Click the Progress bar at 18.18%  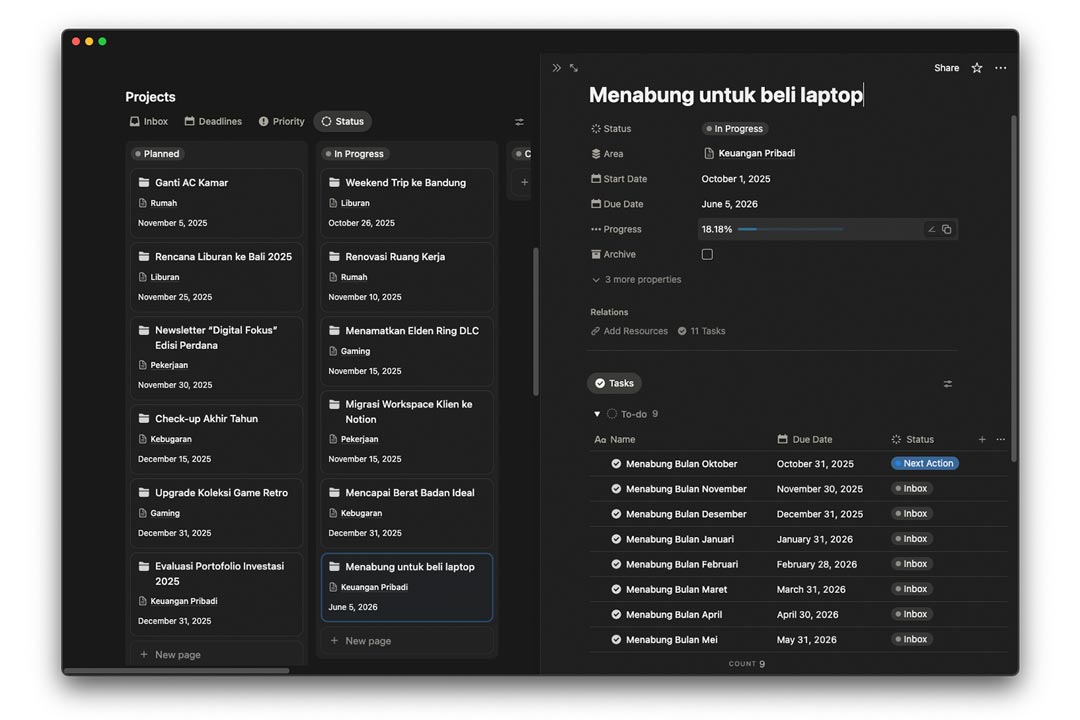(x=789, y=229)
